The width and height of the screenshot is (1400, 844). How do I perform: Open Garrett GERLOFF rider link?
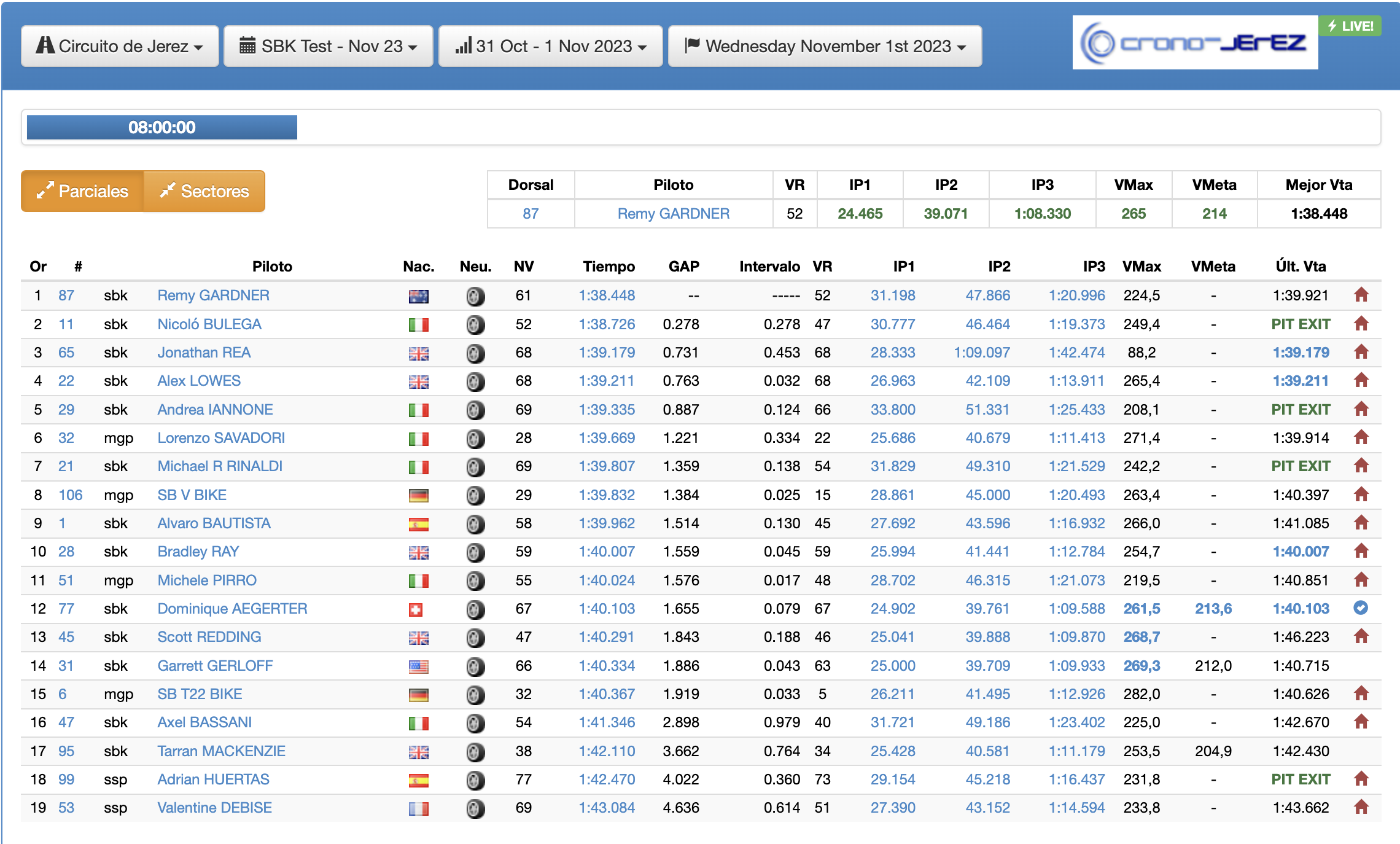215,666
